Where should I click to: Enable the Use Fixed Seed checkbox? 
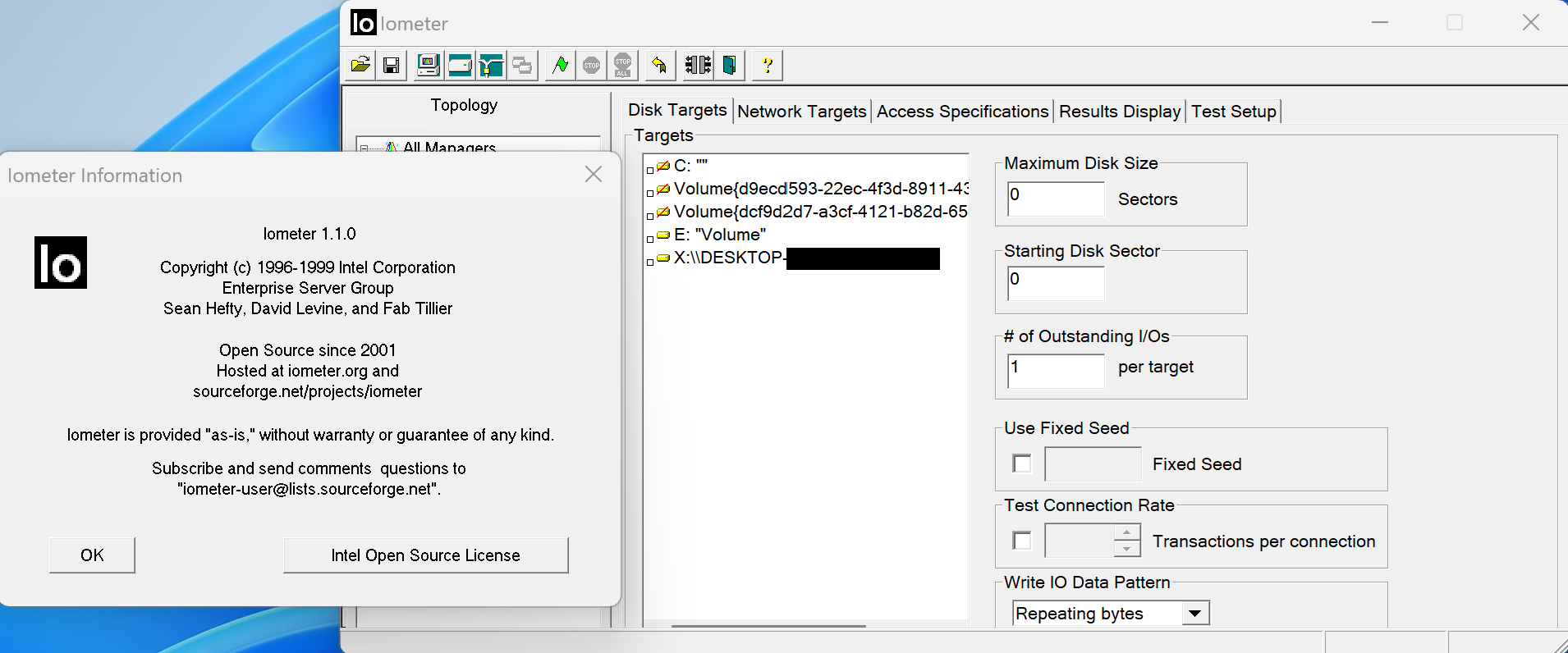[x=1022, y=463]
